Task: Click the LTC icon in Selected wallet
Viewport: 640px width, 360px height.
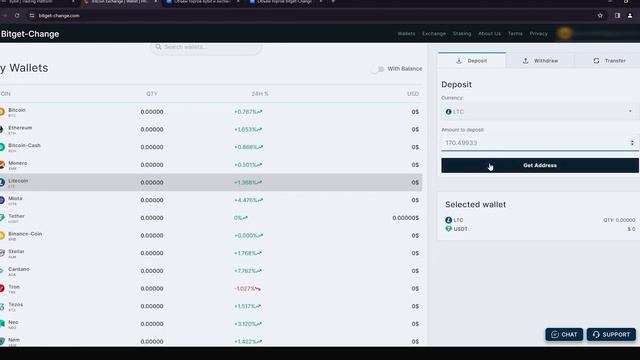Action: tap(449, 220)
